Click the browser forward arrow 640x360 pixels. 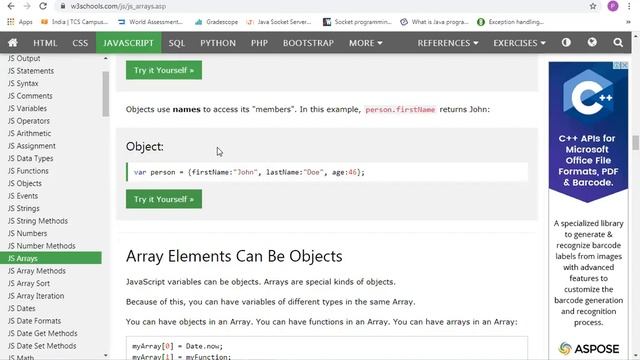click(27, 6)
